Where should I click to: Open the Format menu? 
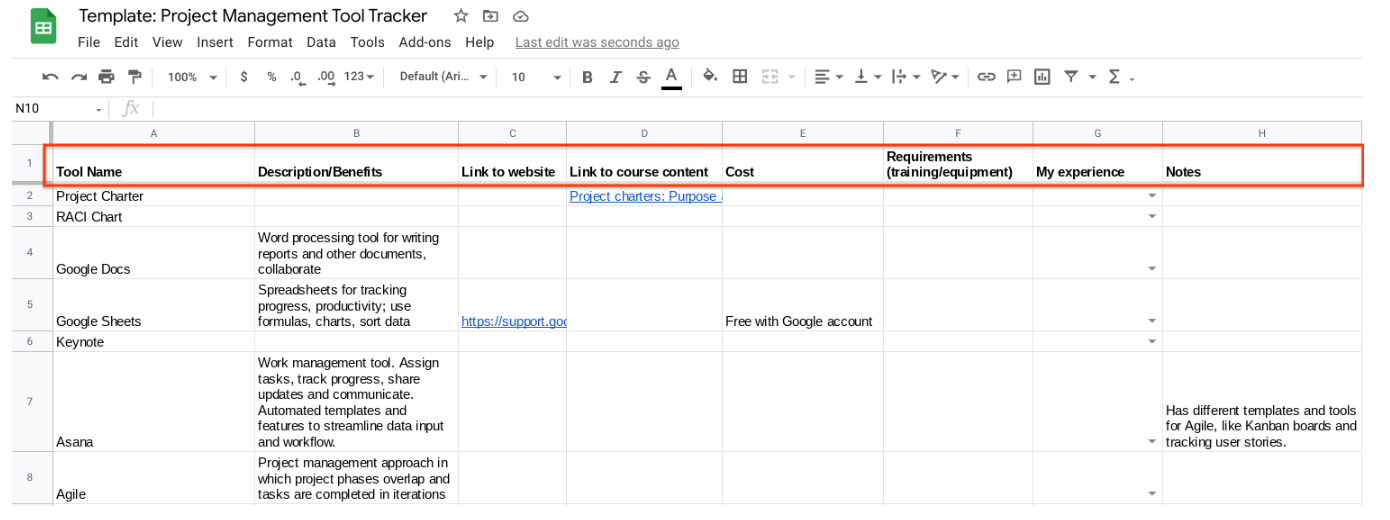click(270, 42)
